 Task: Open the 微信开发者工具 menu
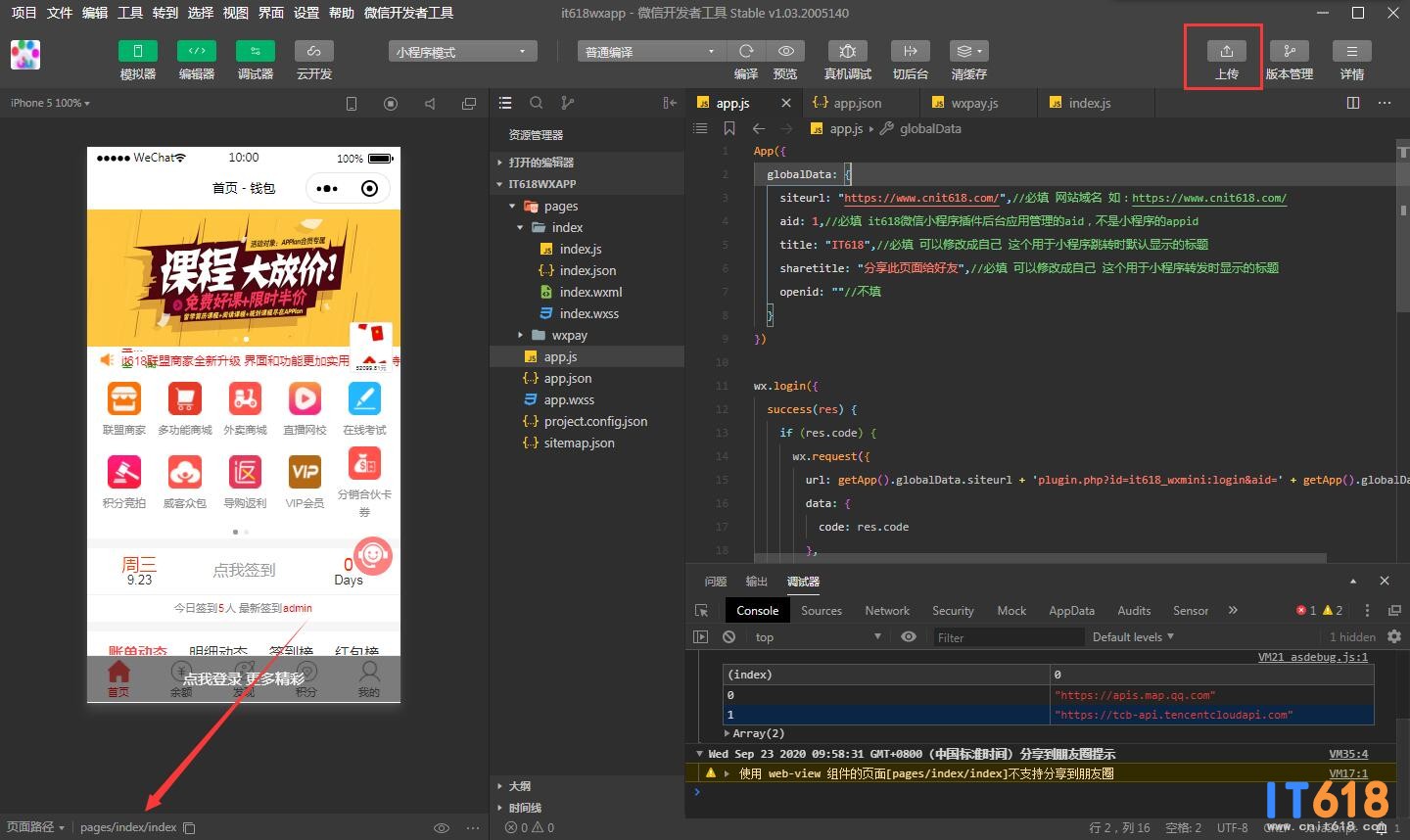408,13
